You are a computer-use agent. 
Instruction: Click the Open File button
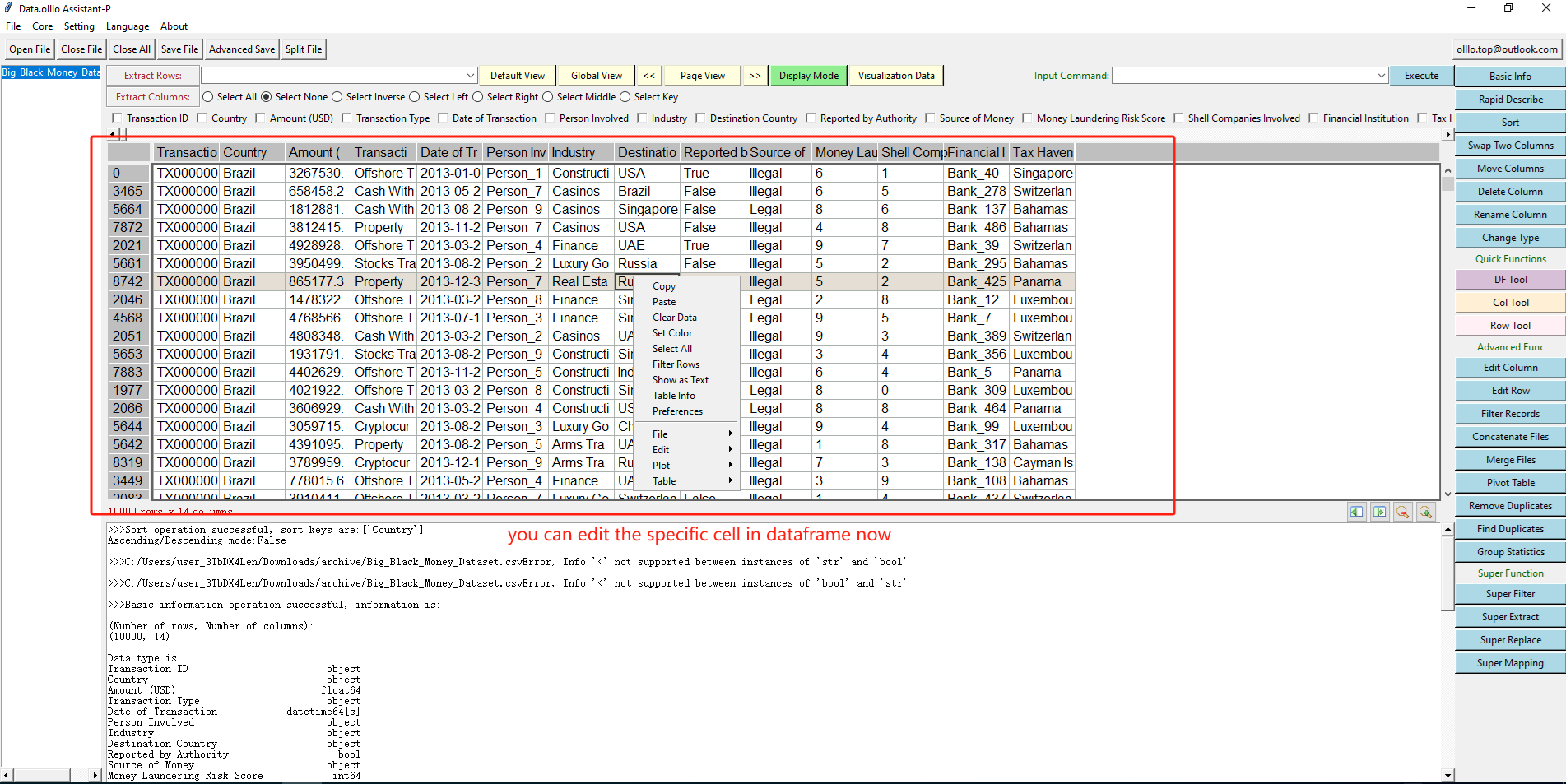coord(30,49)
